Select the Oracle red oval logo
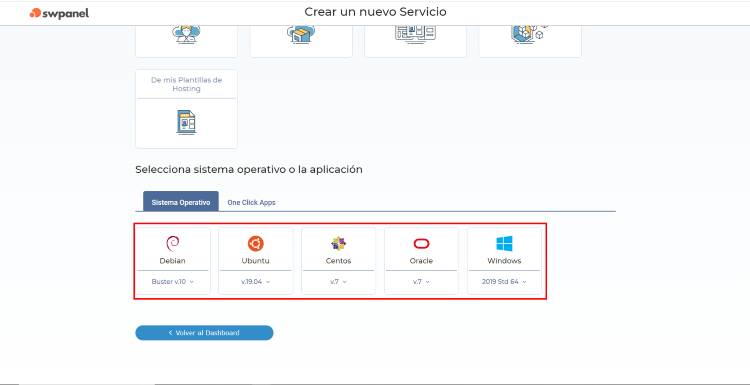This screenshot has width=750, height=385. (421, 244)
